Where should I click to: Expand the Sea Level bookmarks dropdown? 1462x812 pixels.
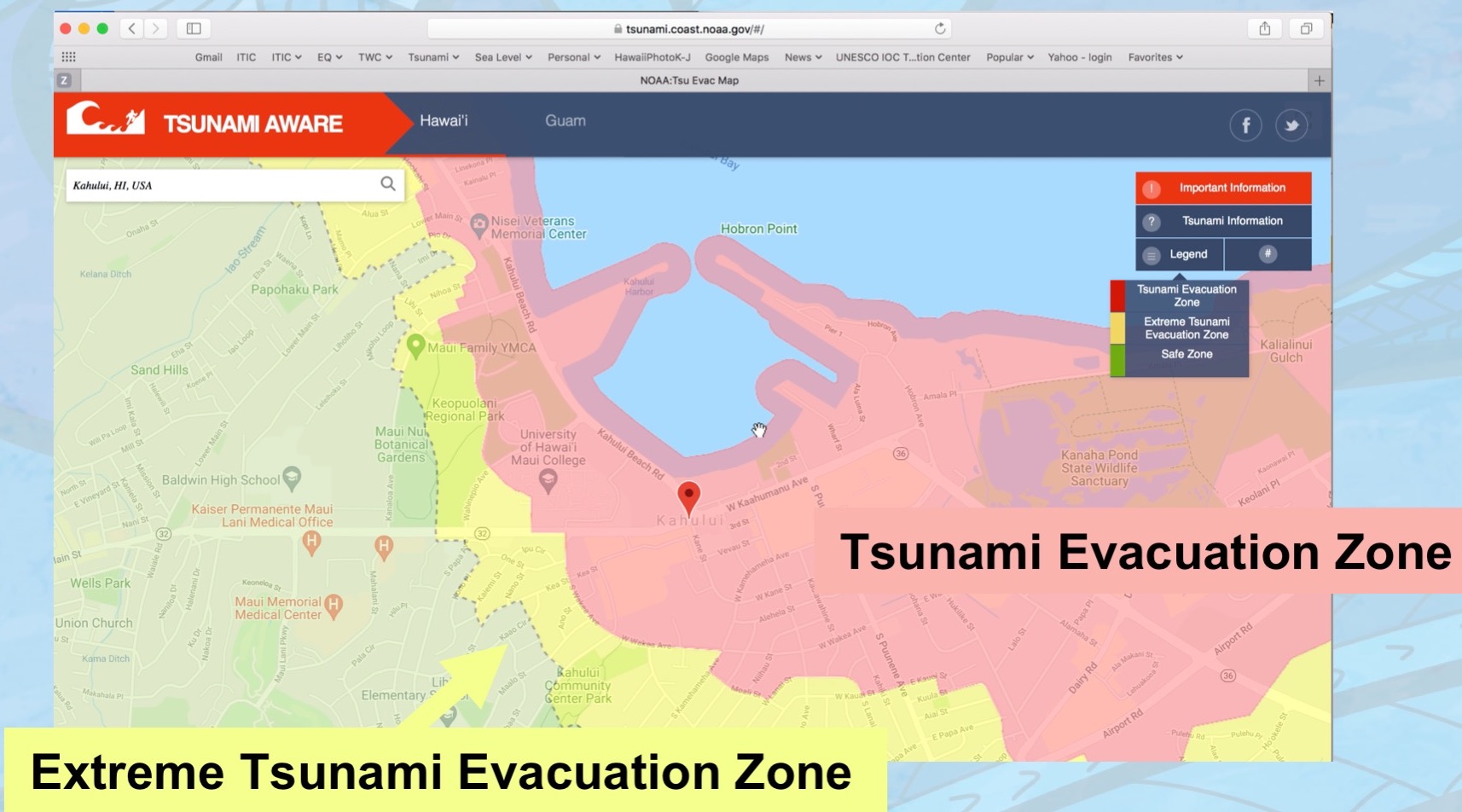[502, 57]
